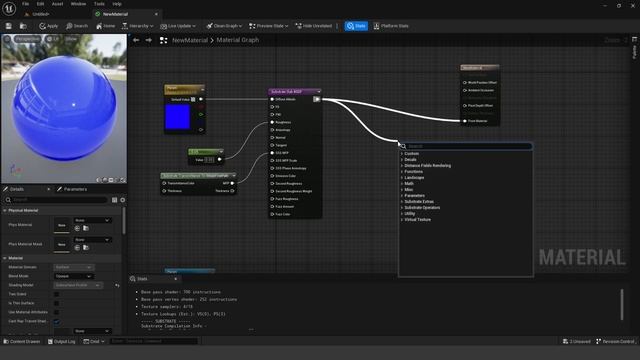640x360 pixels.
Task: Click the Show viewport button
Action: coord(71,39)
